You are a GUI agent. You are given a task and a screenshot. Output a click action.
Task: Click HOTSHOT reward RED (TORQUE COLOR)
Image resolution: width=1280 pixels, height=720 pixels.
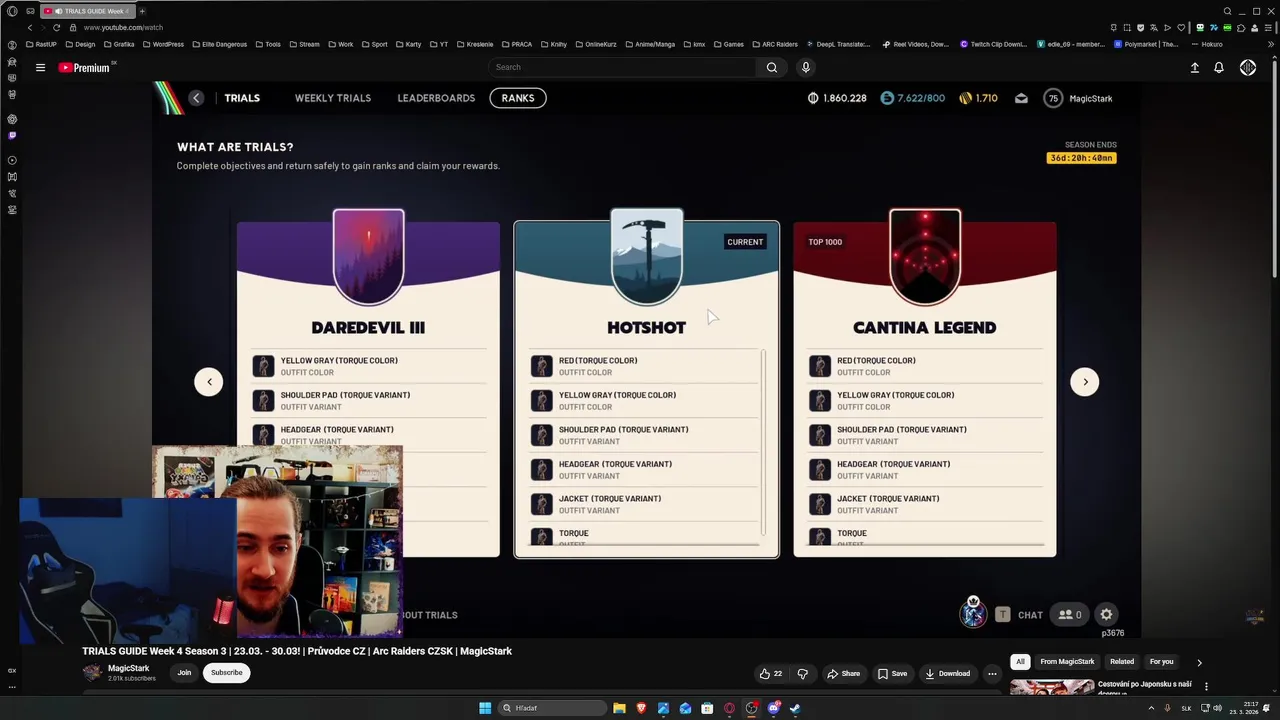tap(645, 366)
